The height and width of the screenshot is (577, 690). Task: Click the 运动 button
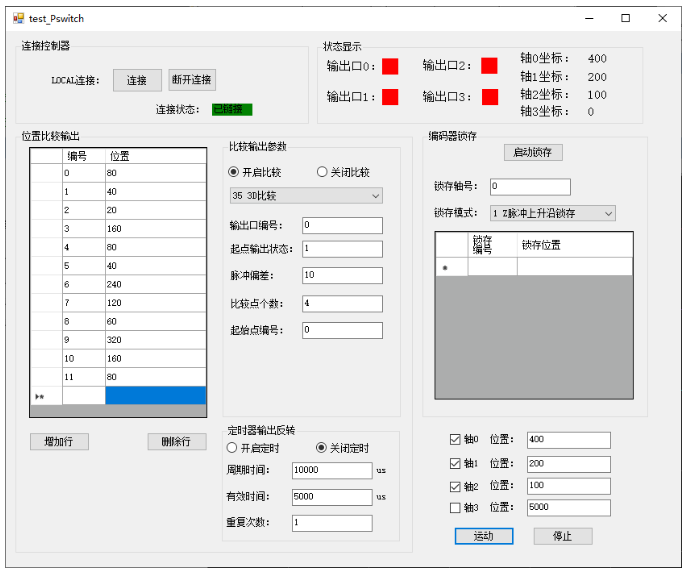(x=484, y=536)
